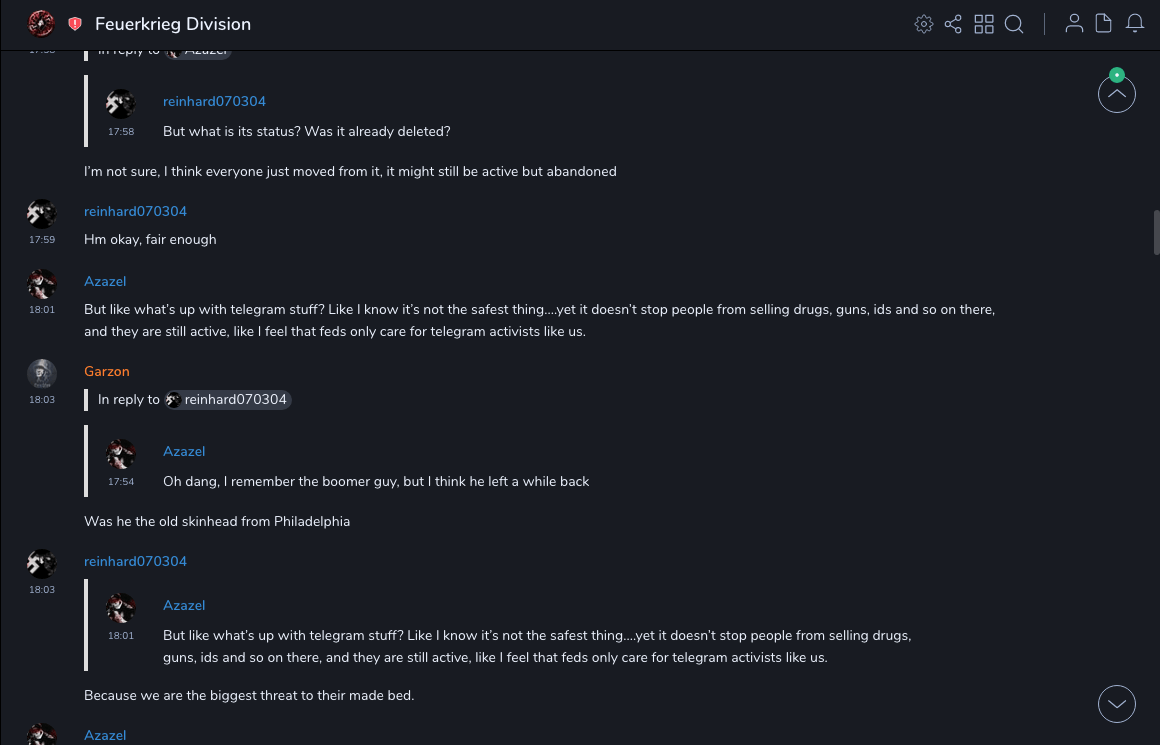
Task: Jump up with the circled up chevron
Action: point(1116,95)
